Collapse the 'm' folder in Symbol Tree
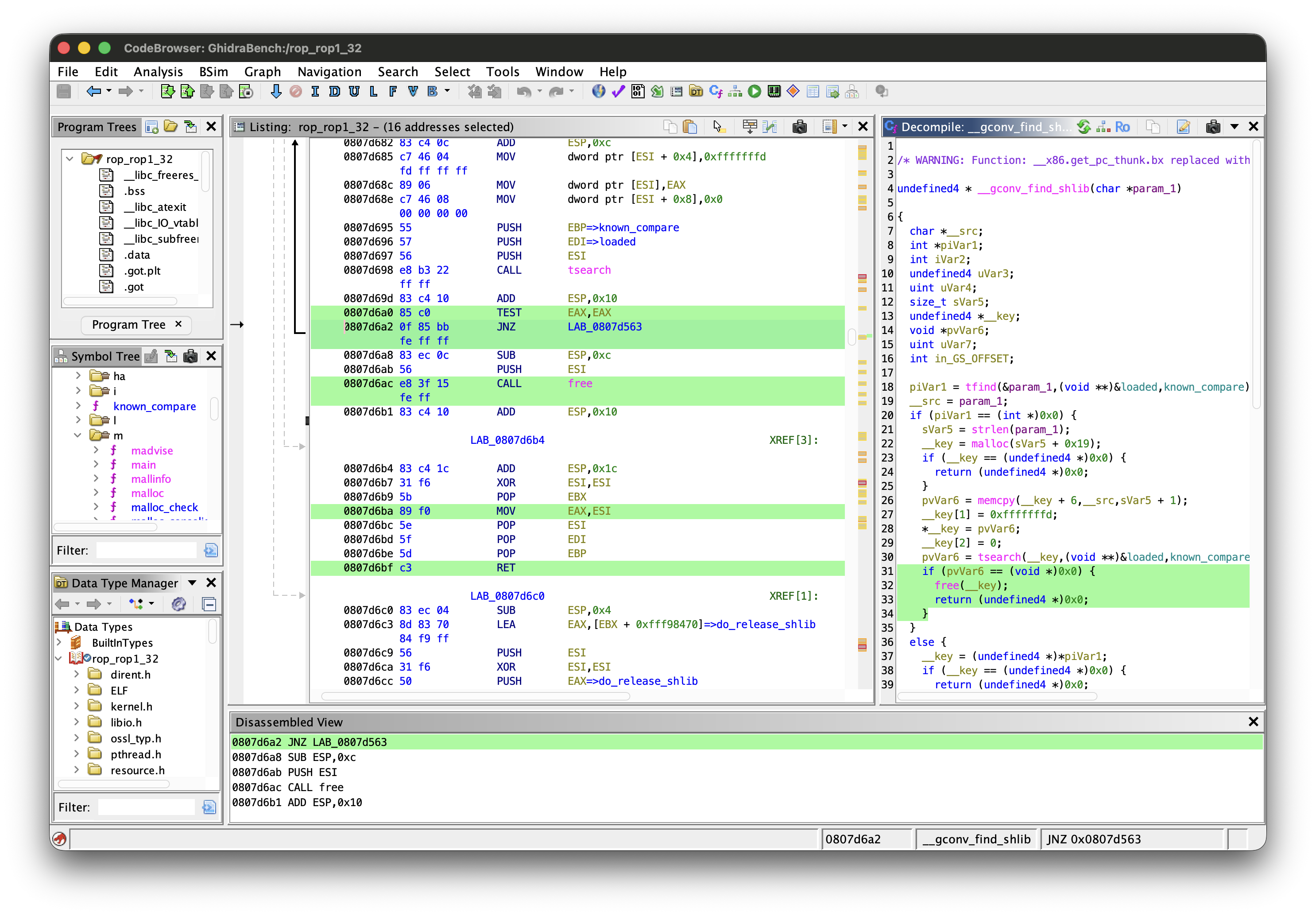The width and height of the screenshot is (1316, 916). pyautogui.click(x=78, y=436)
